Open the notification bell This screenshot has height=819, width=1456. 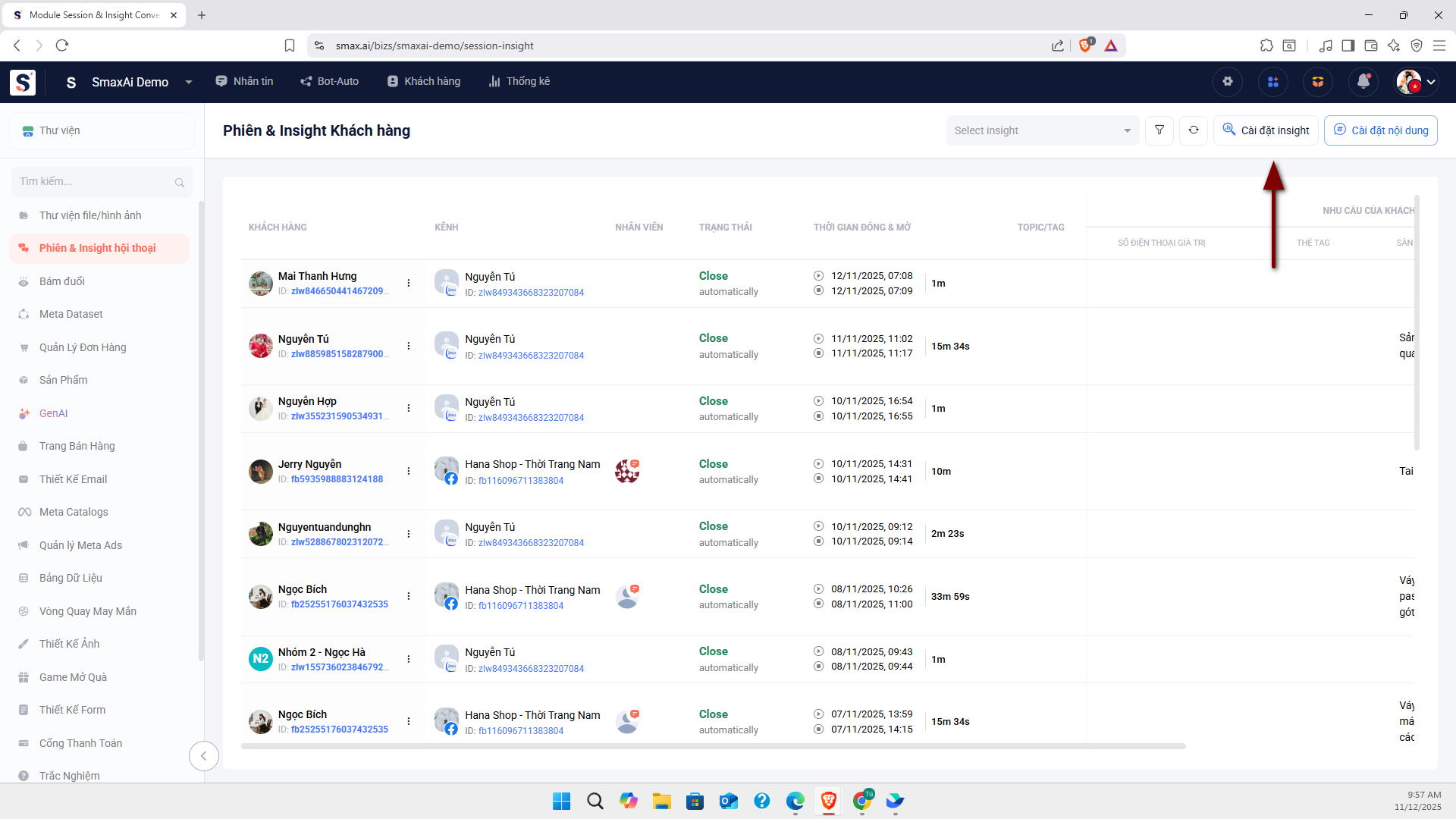pos(1363,82)
